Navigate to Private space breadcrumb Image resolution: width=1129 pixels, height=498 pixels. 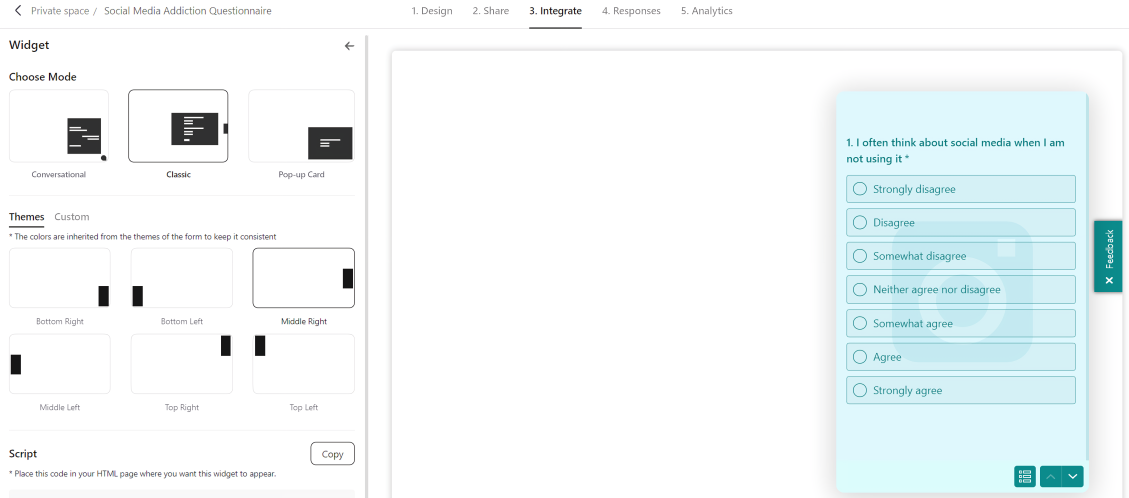click(60, 11)
